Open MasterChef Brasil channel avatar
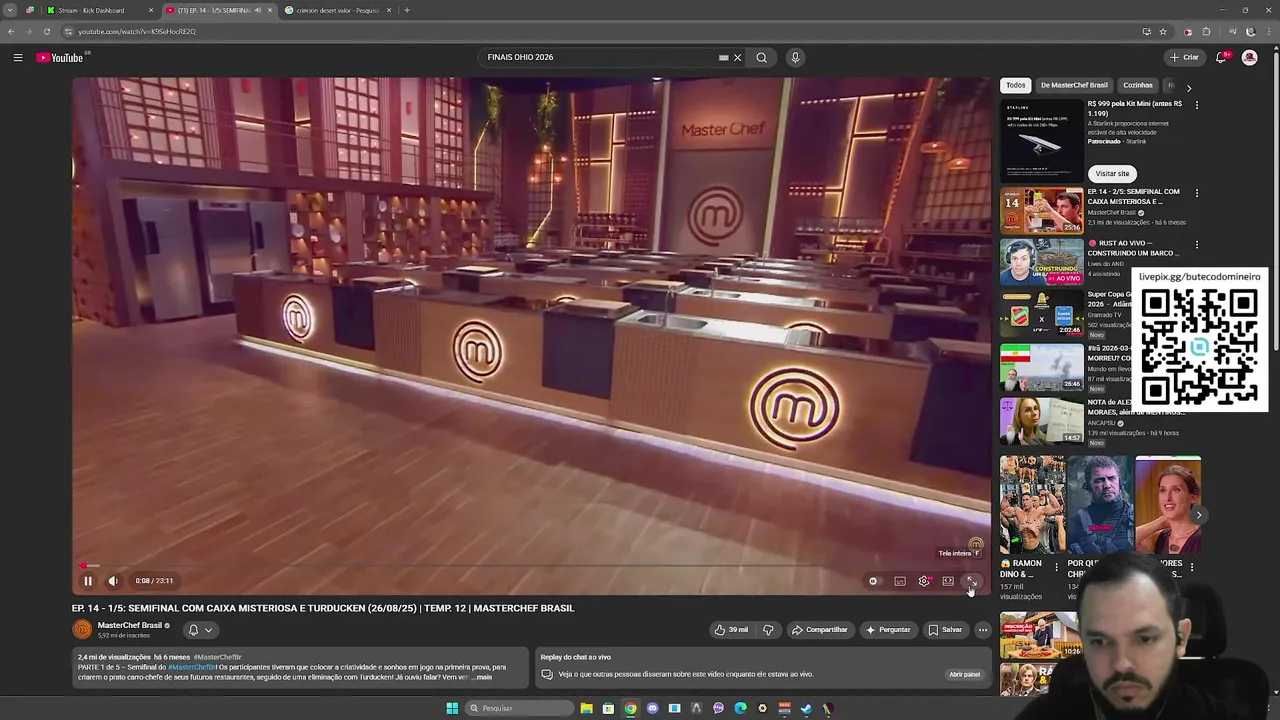The width and height of the screenshot is (1280, 720). (x=82, y=629)
